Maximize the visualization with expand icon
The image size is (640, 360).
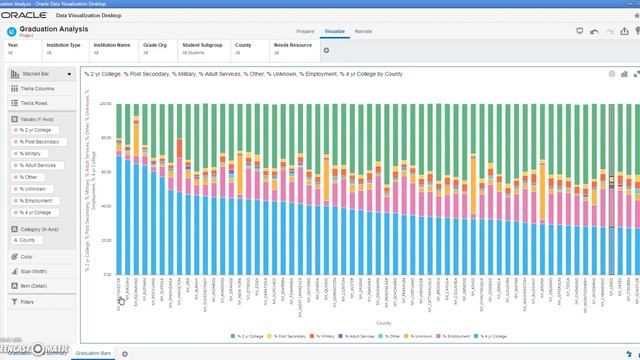point(636,74)
